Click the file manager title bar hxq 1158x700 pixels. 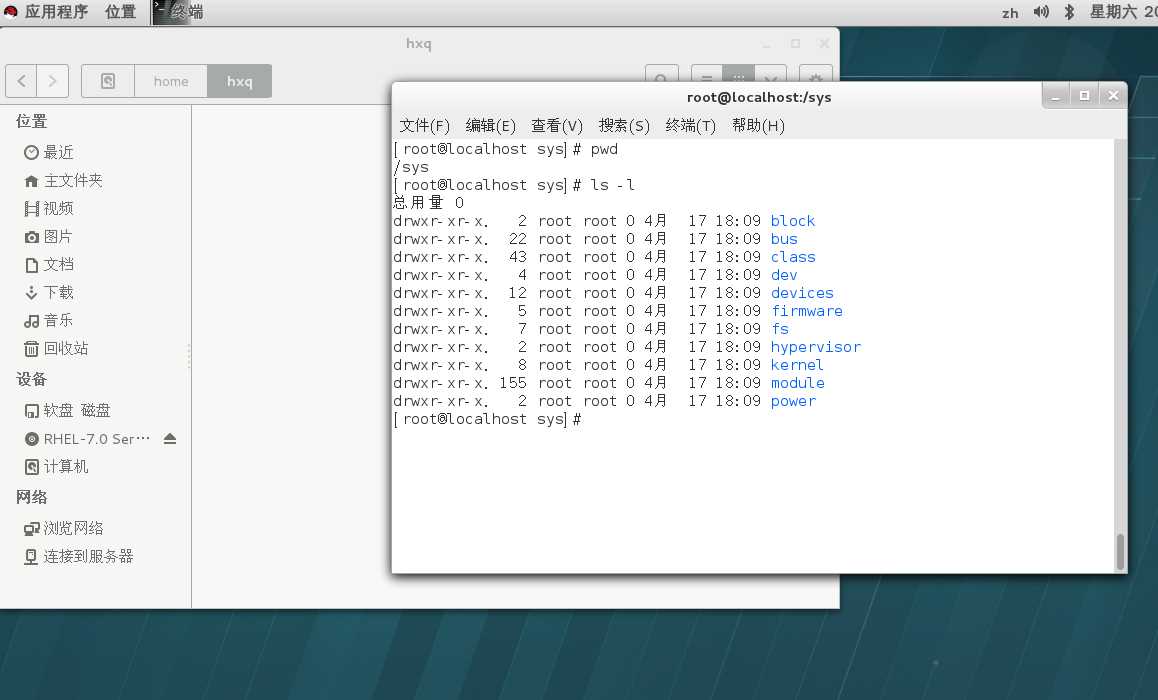pos(419,44)
